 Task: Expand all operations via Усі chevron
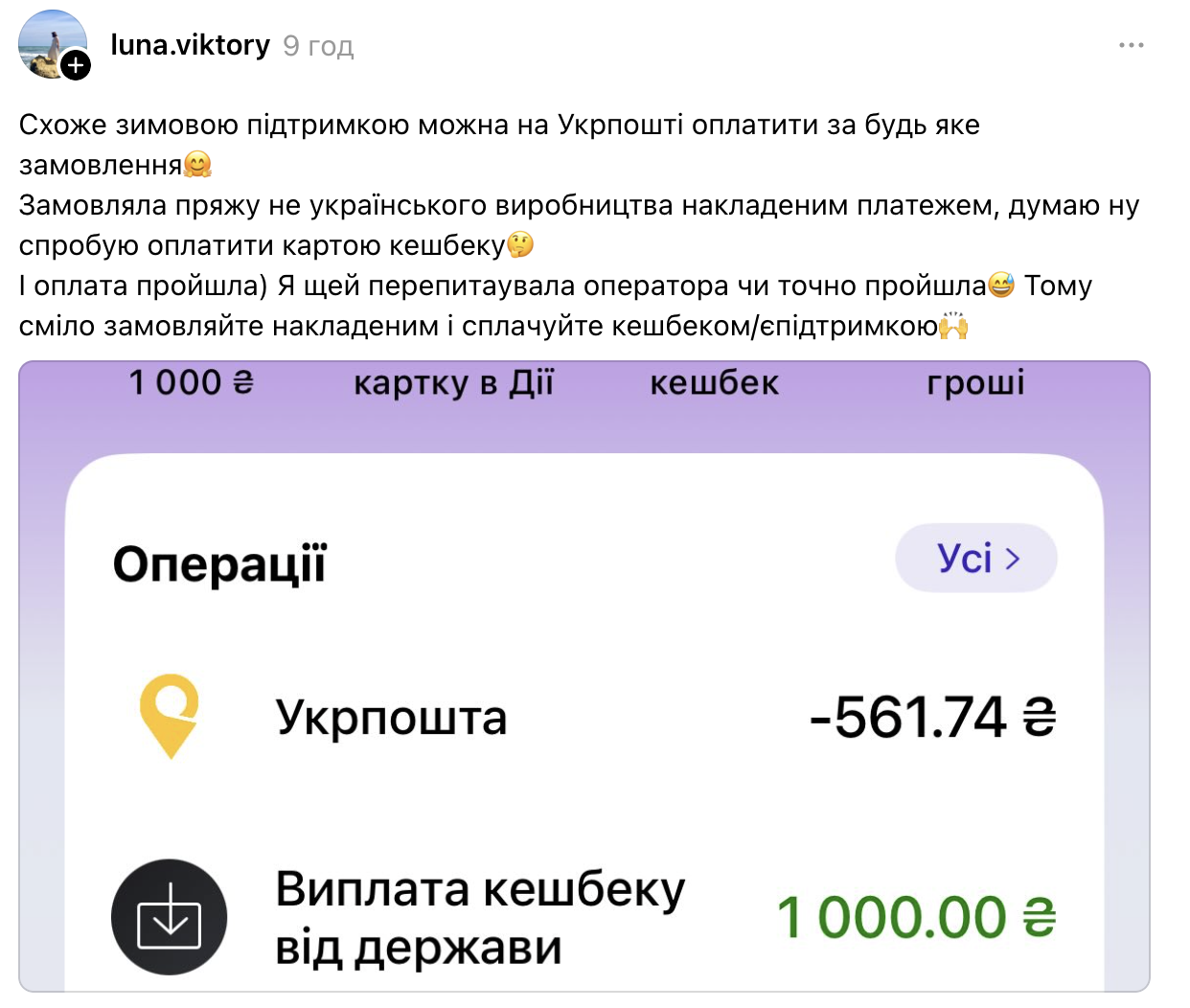pos(976,558)
